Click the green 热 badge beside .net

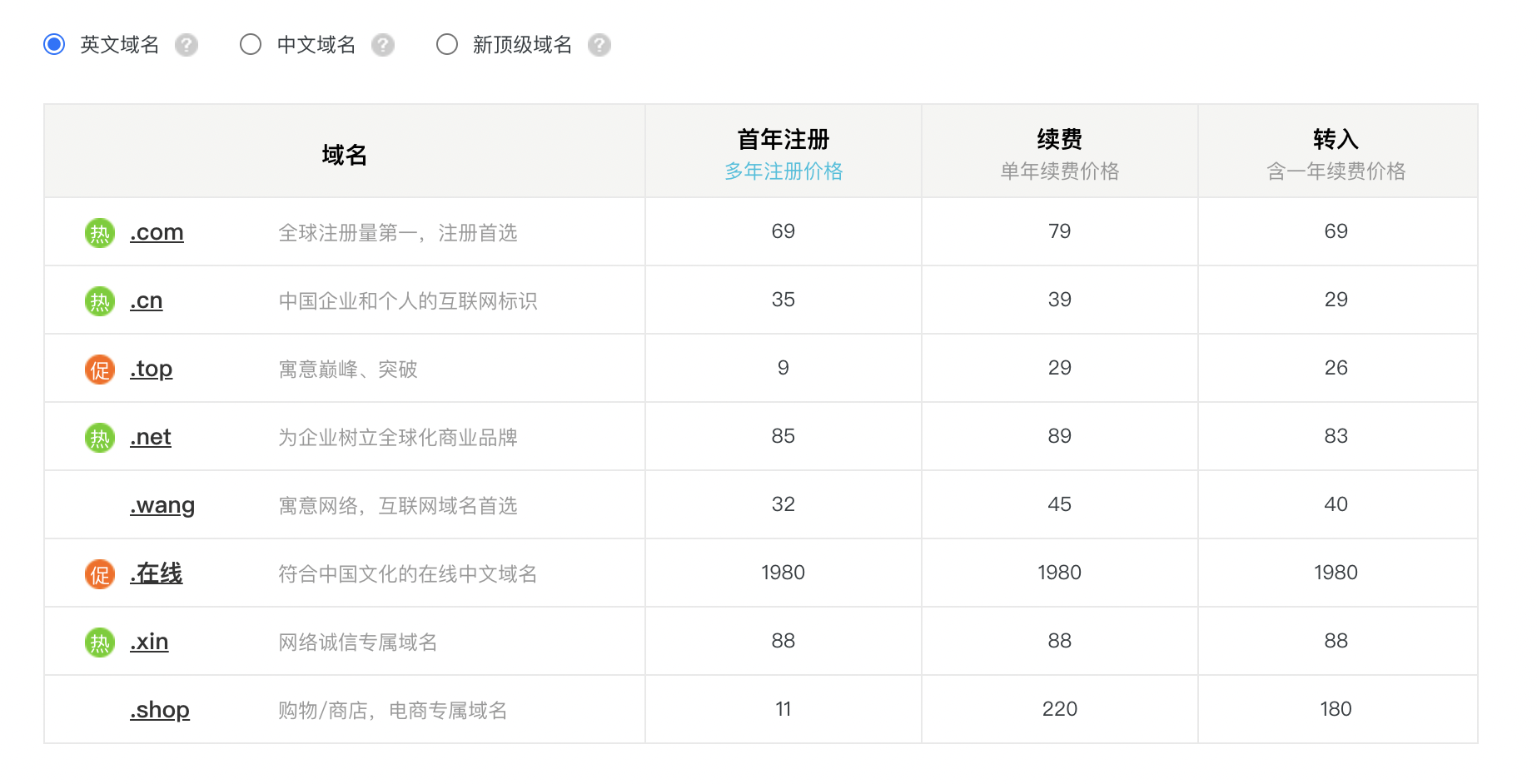tap(100, 438)
